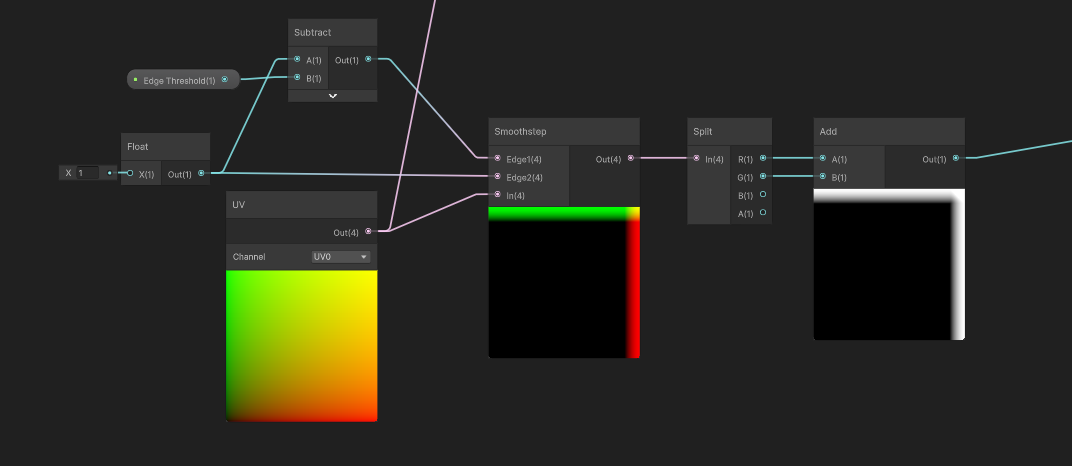The height and width of the screenshot is (466, 1072).
Task: Select the Smoothstep node title
Action: pyautogui.click(x=520, y=131)
